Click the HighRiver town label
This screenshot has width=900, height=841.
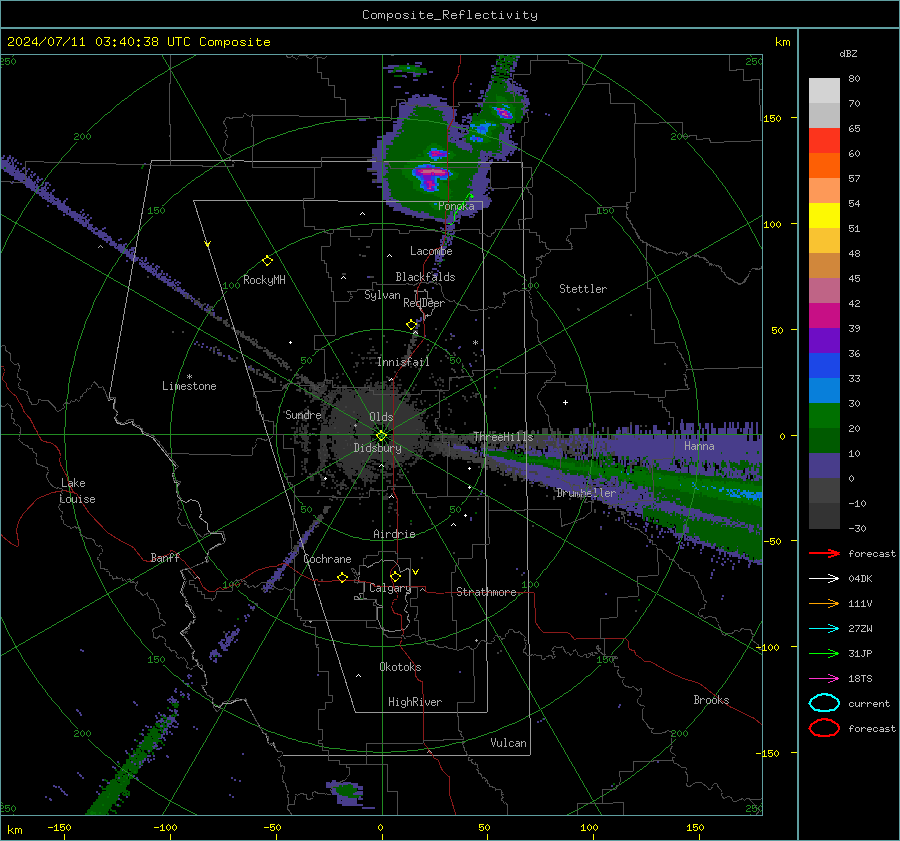point(415,702)
